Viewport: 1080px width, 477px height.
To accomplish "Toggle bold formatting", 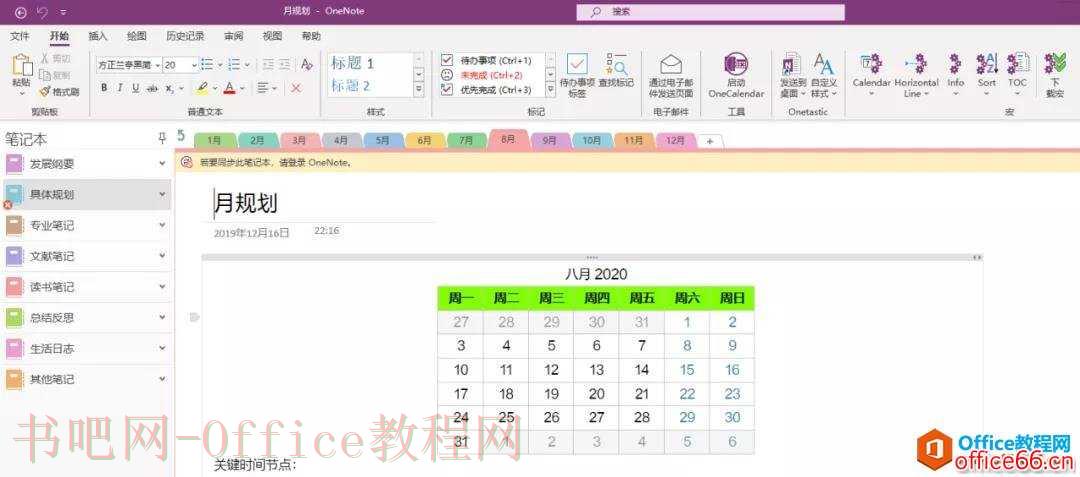I will point(104,88).
